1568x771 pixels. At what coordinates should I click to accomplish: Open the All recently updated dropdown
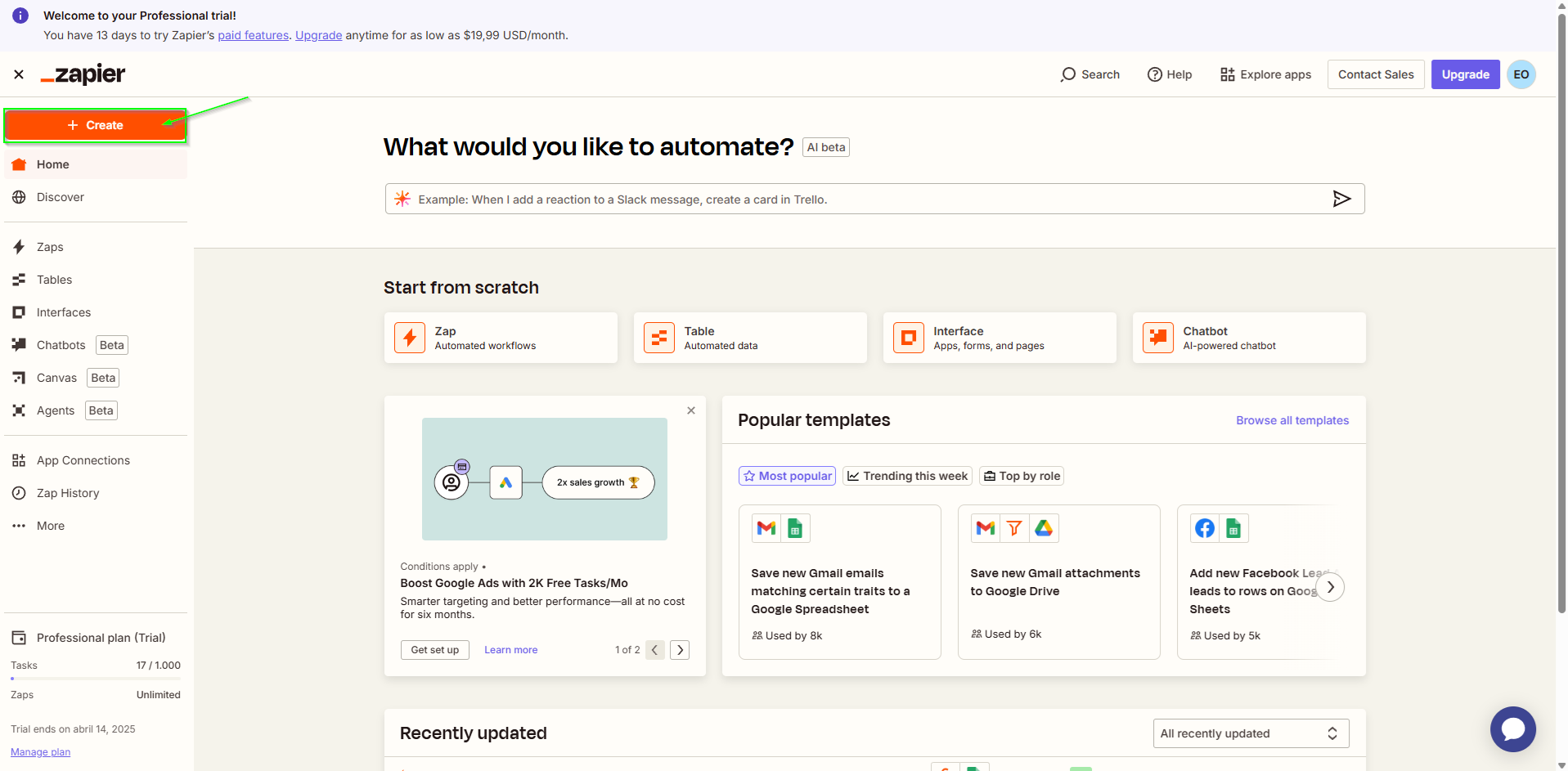pos(1251,733)
